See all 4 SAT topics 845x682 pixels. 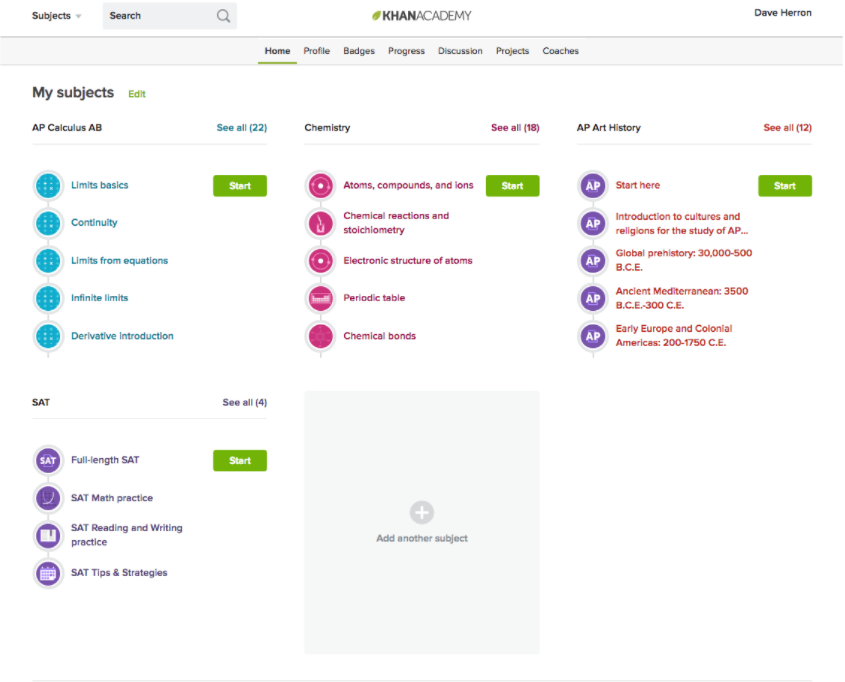pos(245,402)
